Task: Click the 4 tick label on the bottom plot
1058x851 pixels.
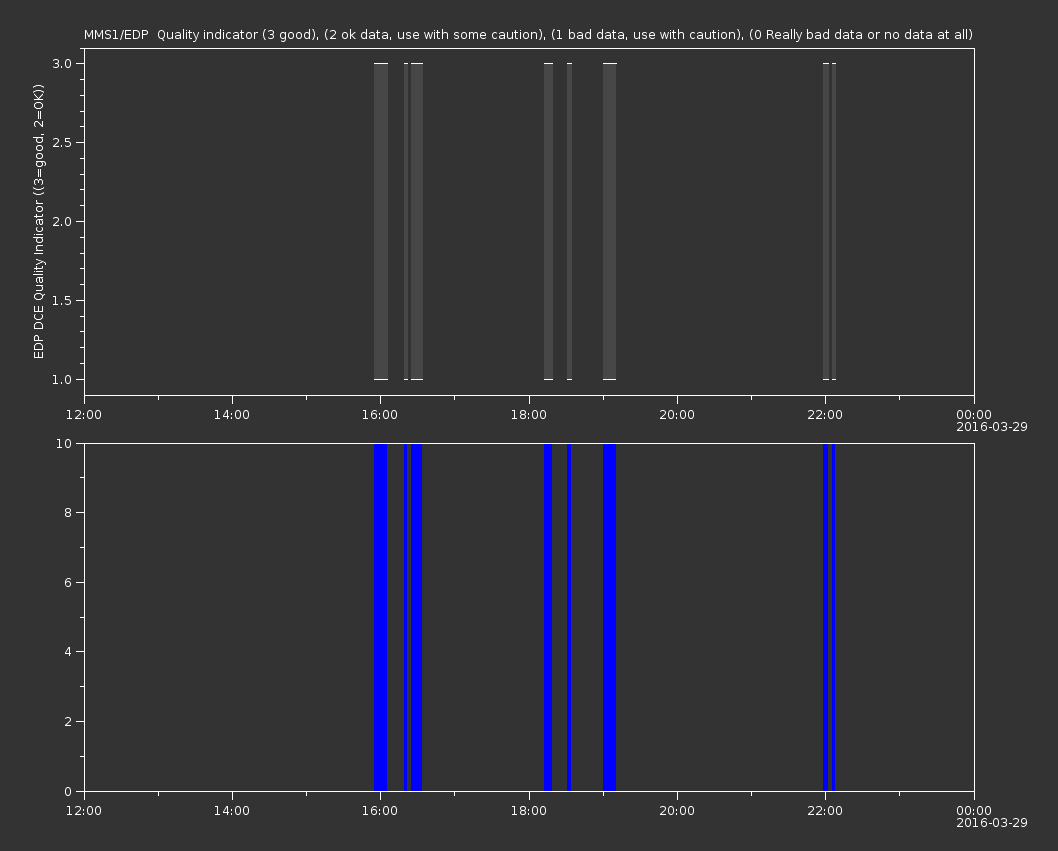Action: [x=68, y=652]
